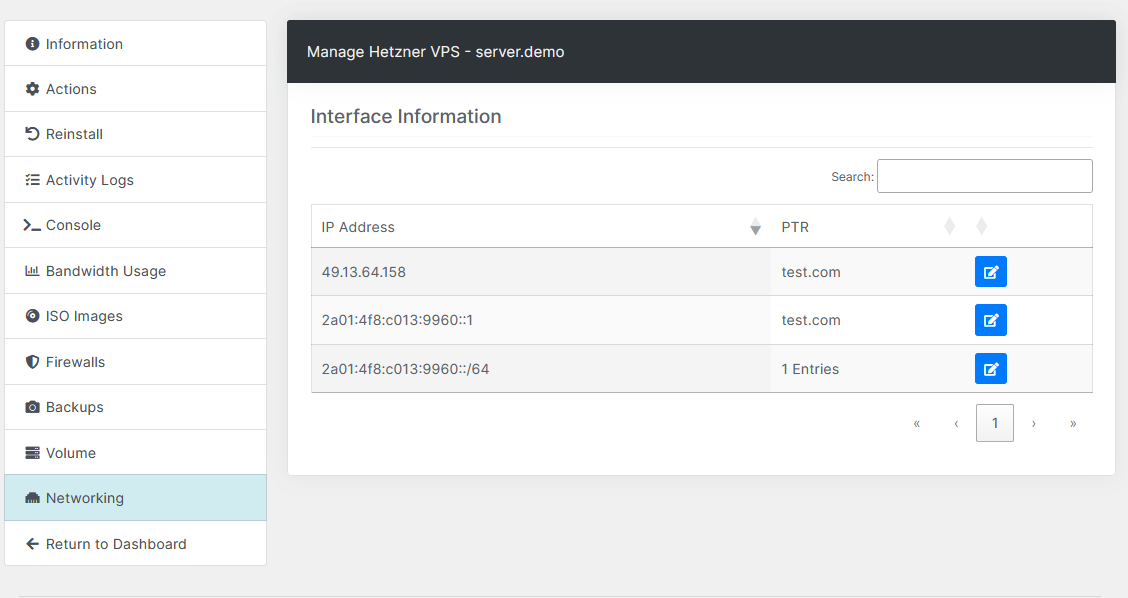
Task: Focus the Search input field
Action: click(984, 176)
